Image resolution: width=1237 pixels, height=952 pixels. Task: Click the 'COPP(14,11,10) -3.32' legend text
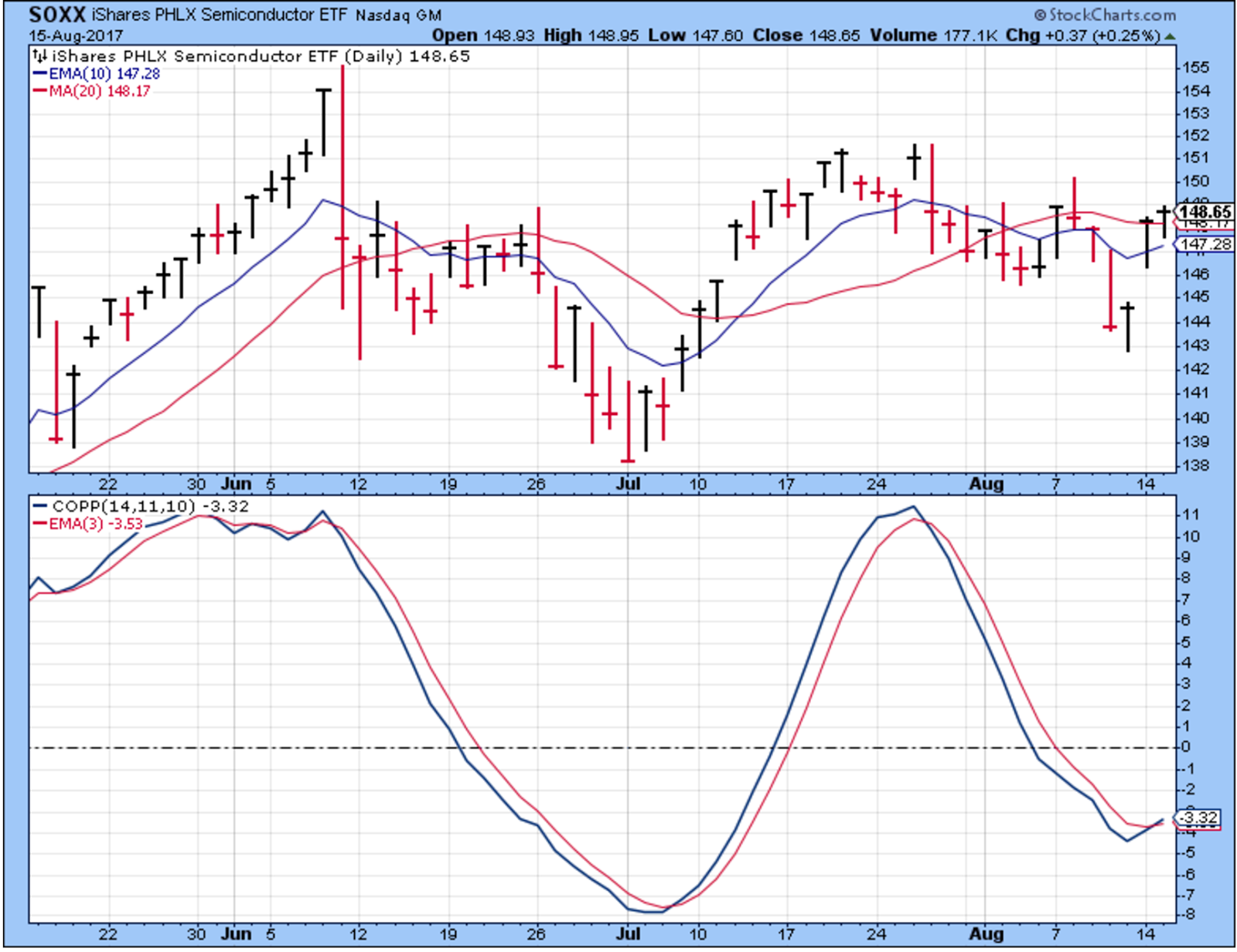tap(151, 507)
